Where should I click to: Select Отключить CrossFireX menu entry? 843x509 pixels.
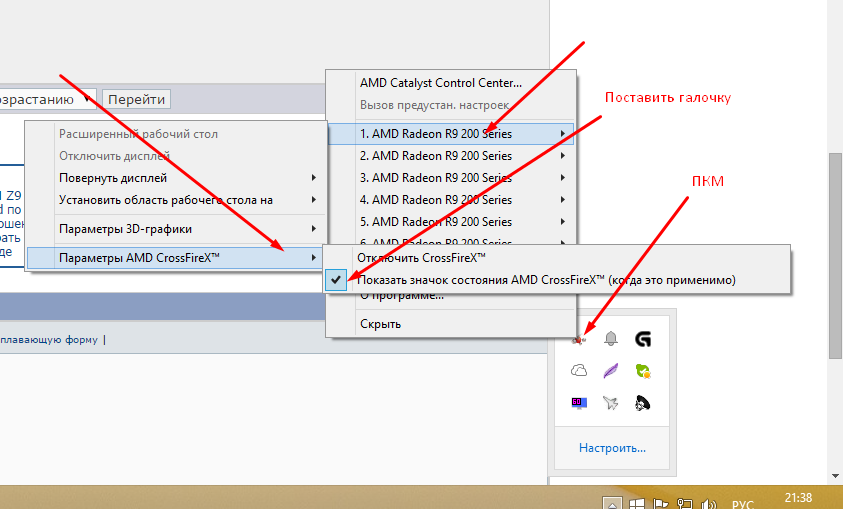coord(557,258)
